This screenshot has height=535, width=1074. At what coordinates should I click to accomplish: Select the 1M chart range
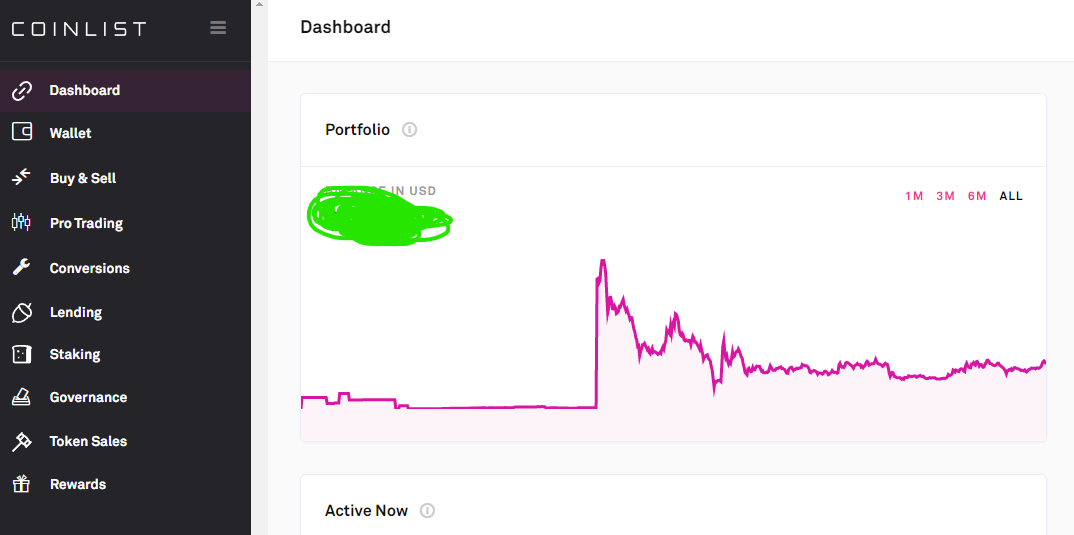(x=914, y=196)
